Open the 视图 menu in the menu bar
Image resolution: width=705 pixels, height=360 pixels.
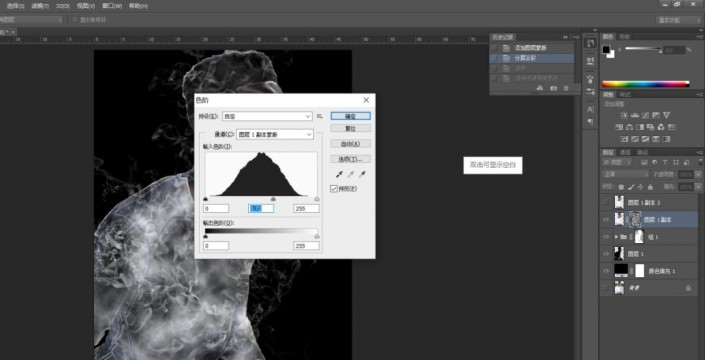click(x=85, y=6)
